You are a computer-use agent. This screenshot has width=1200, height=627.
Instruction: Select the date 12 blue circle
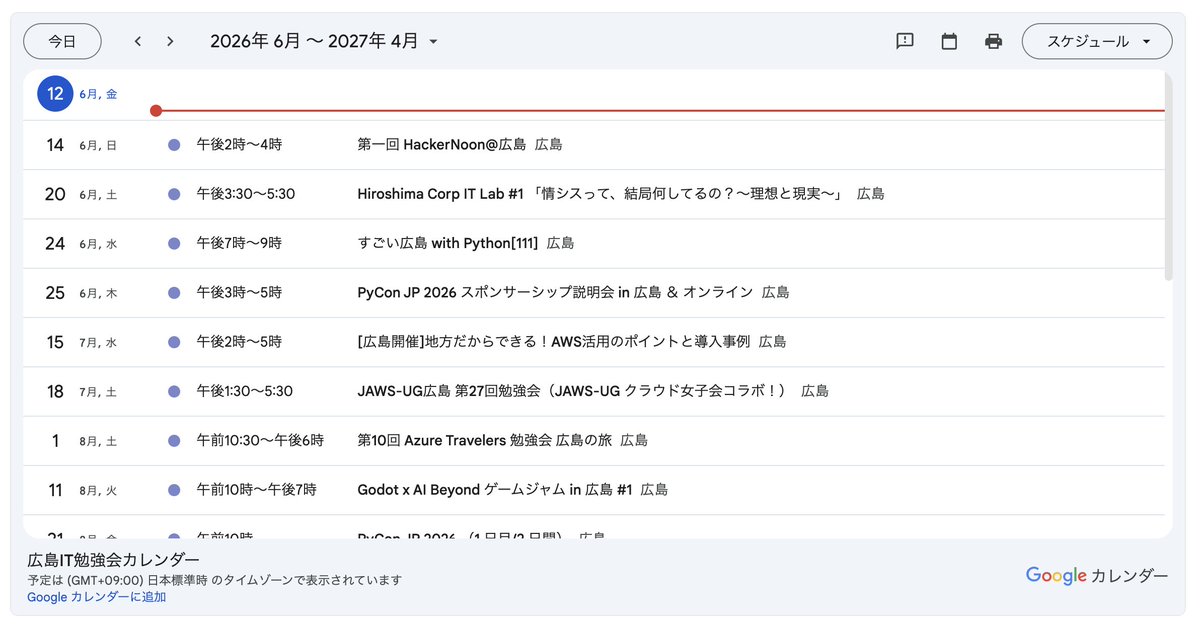coord(55,94)
